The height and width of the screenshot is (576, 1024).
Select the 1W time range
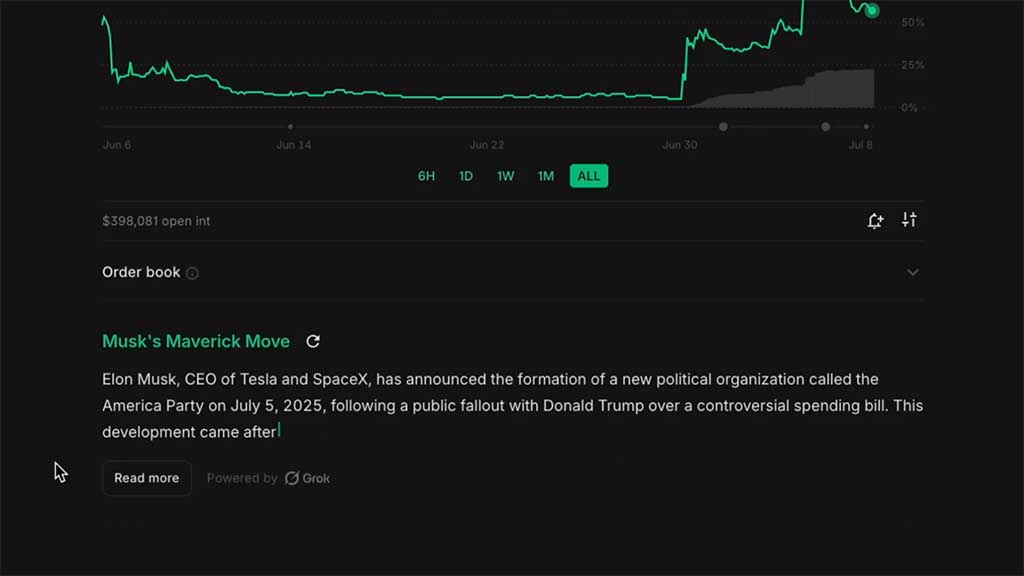coord(505,176)
